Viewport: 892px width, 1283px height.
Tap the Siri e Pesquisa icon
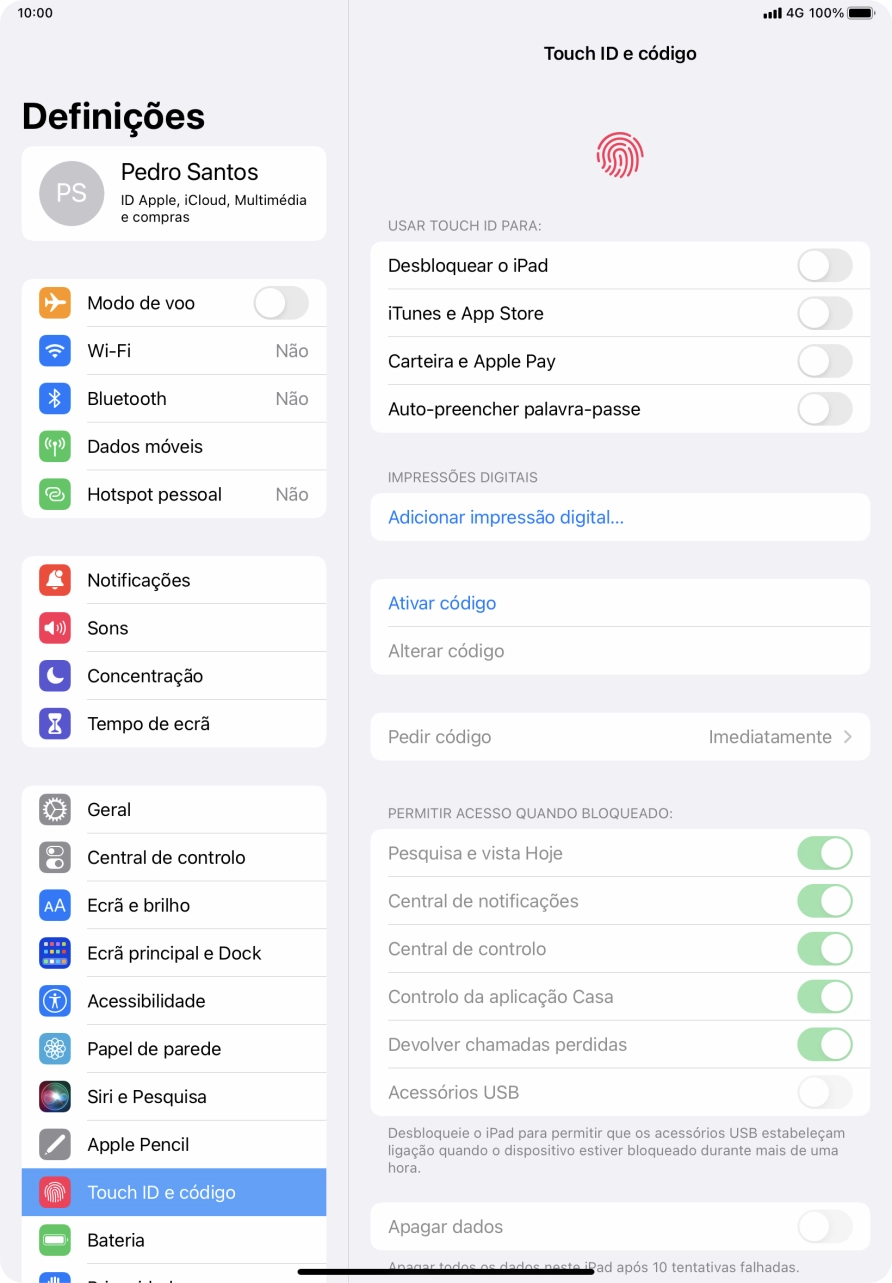tap(55, 1097)
